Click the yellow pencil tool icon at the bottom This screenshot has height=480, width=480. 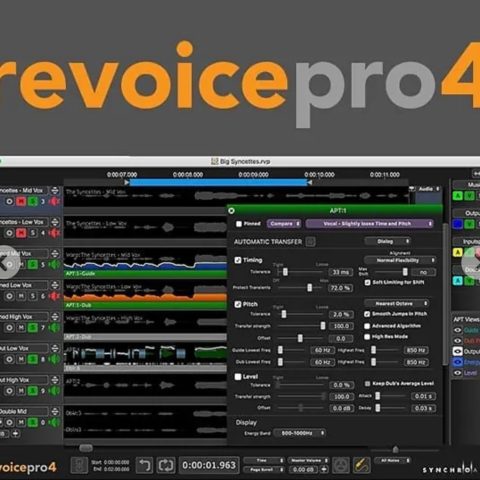pyautogui.click(x=362, y=465)
